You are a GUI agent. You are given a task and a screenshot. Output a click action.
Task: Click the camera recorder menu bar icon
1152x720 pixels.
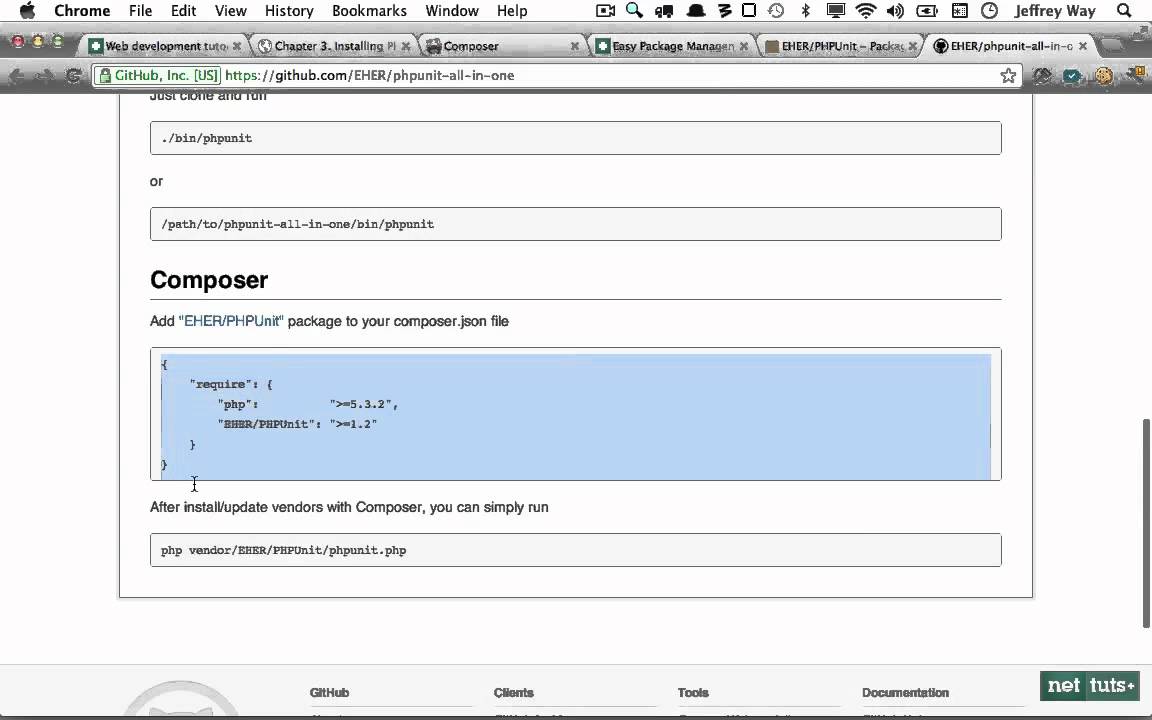pyautogui.click(x=605, y=10)
